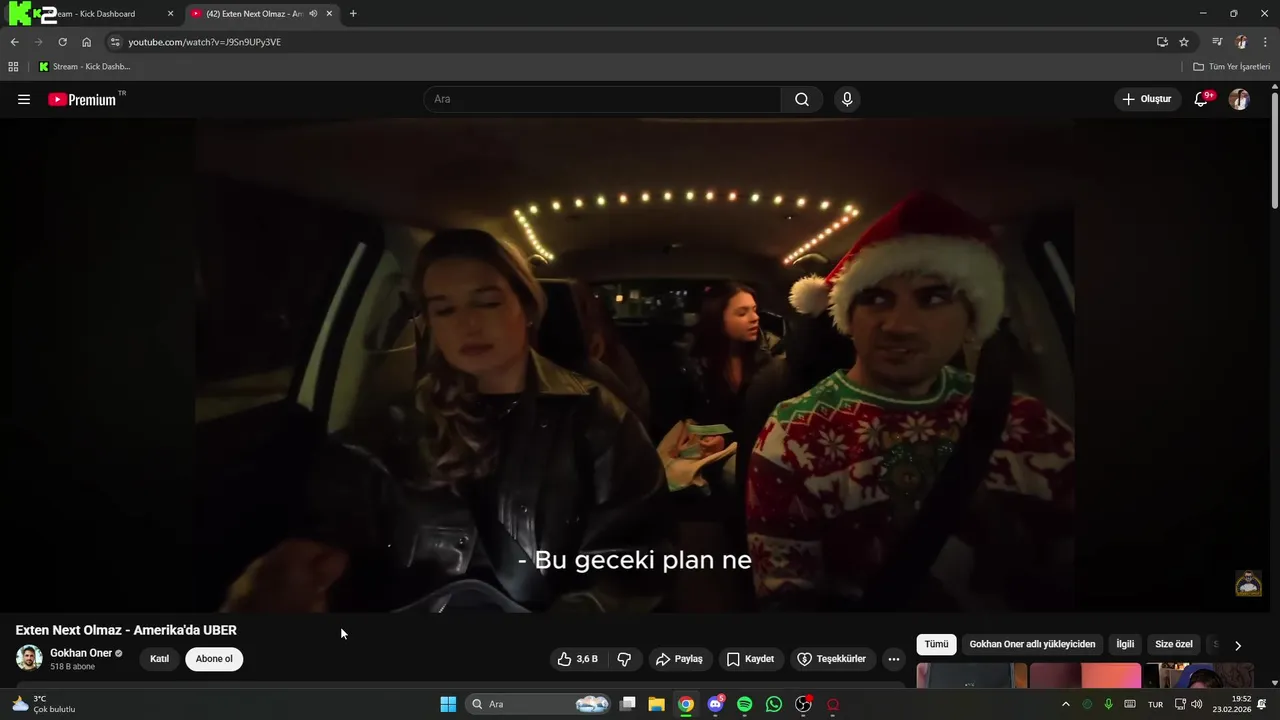Click the YouTube search magnifier button
Viewport: 1280px width, 720px height.
(802, 99)
